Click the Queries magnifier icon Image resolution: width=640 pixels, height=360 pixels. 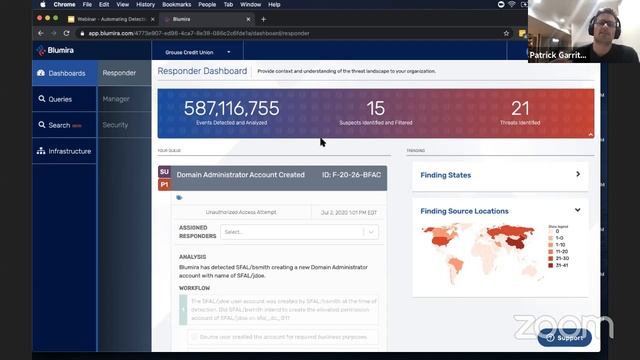pos(42,99)
